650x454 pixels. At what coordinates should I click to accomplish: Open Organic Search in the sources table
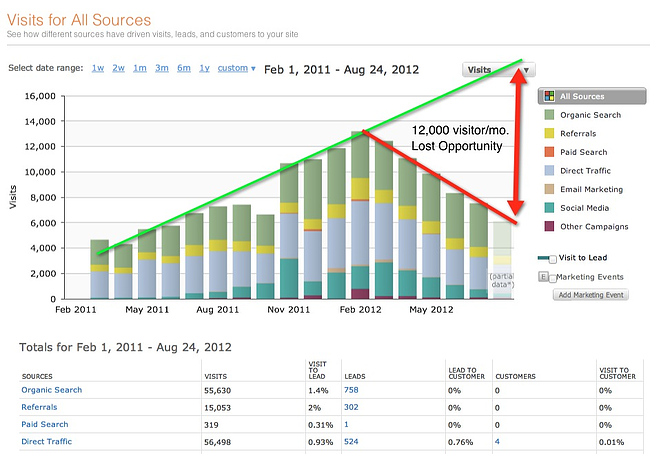click(x=52, y=390)
